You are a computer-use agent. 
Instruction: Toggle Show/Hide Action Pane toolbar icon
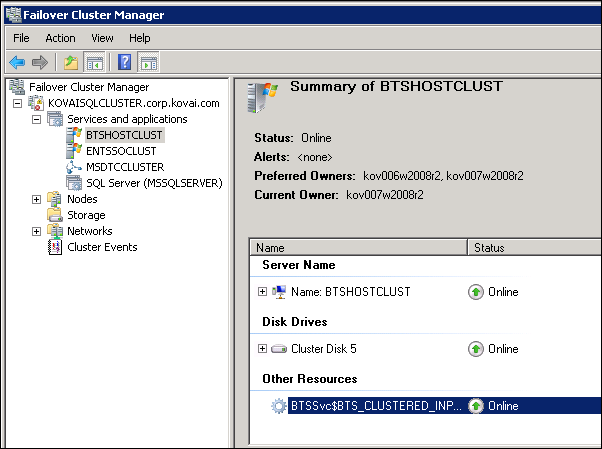point(149,62)
